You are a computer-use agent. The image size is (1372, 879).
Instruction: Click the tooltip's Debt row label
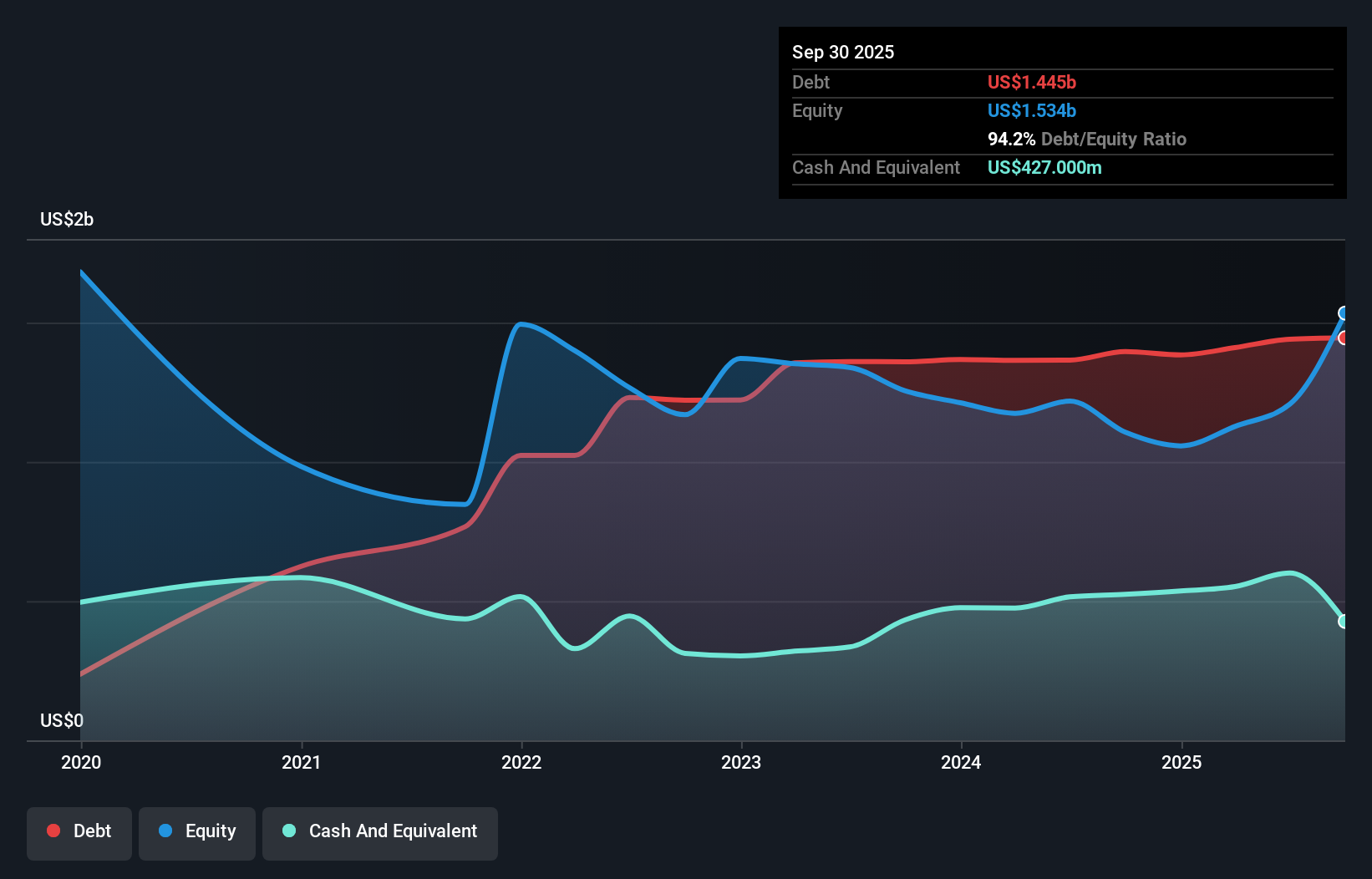click(810, 82)
